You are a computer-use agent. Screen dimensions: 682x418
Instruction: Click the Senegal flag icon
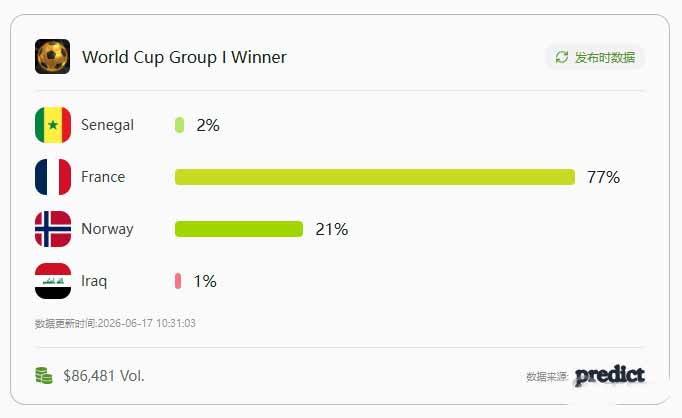[53, 125]
